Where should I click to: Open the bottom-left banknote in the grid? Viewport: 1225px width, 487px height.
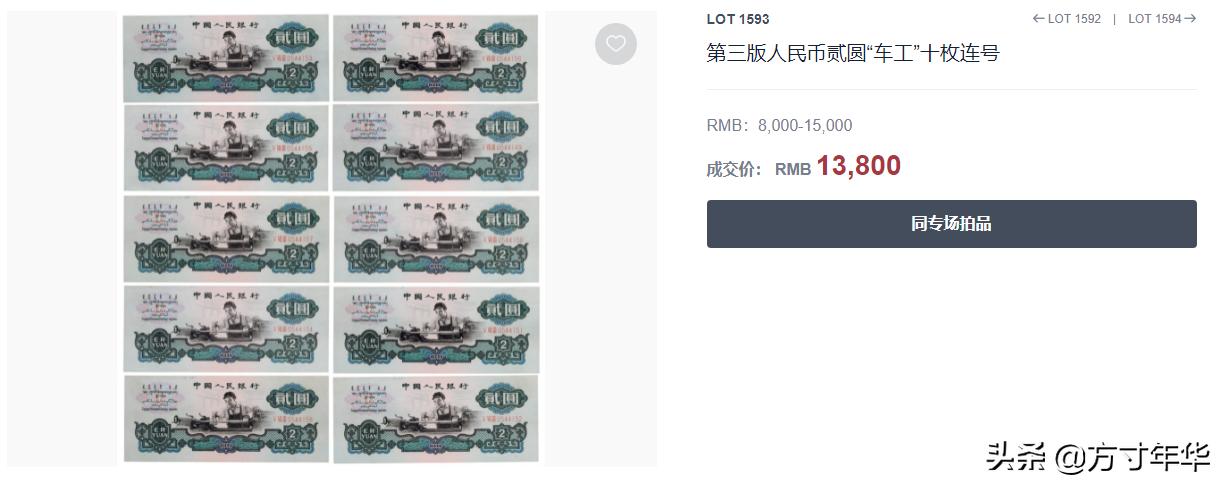[226, 419]
